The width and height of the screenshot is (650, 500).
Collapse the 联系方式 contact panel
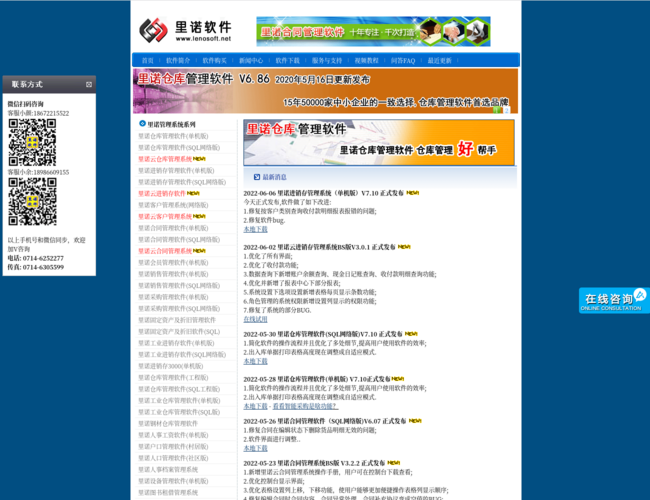(89, 85)
